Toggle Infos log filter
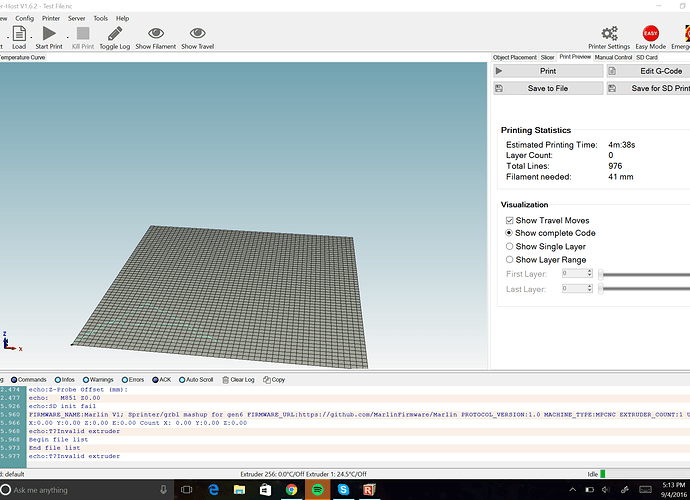This screenshot has height=500, width=690. (x=65, y=380)
